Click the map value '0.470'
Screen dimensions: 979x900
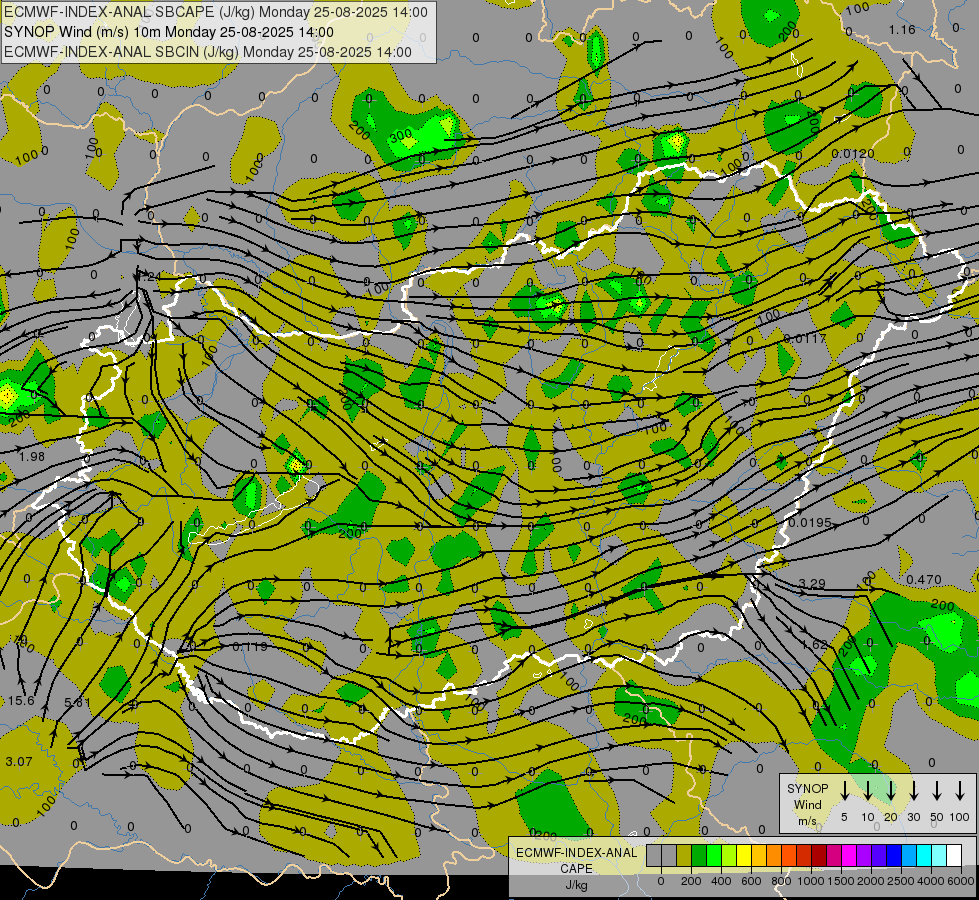[923, 580]
